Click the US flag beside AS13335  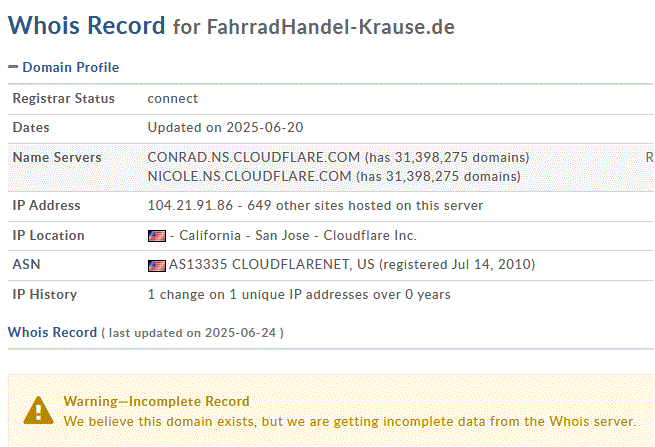point(157,266)
